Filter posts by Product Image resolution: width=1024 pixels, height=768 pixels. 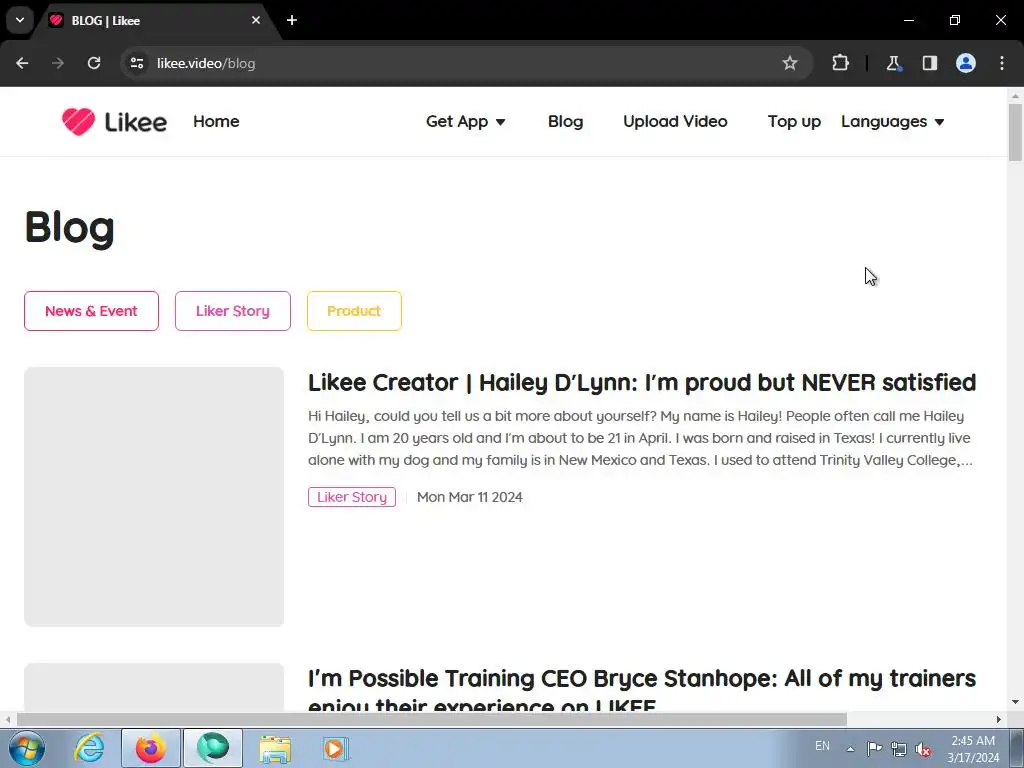(354, 311)
